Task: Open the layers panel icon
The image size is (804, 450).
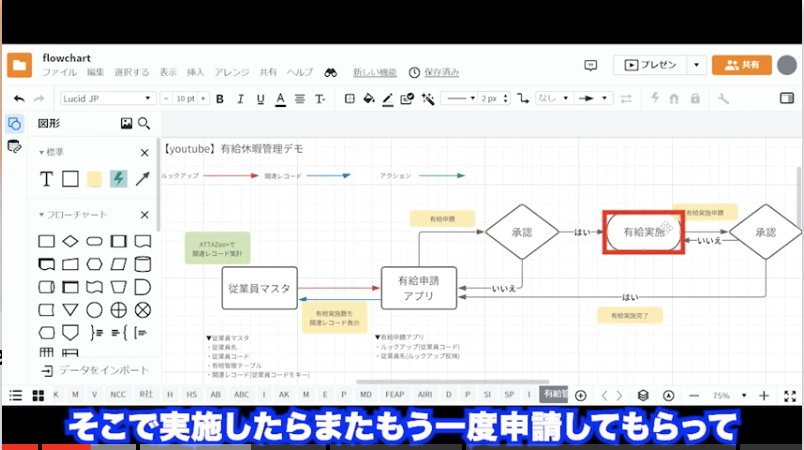Action: [x=643, y=395]
